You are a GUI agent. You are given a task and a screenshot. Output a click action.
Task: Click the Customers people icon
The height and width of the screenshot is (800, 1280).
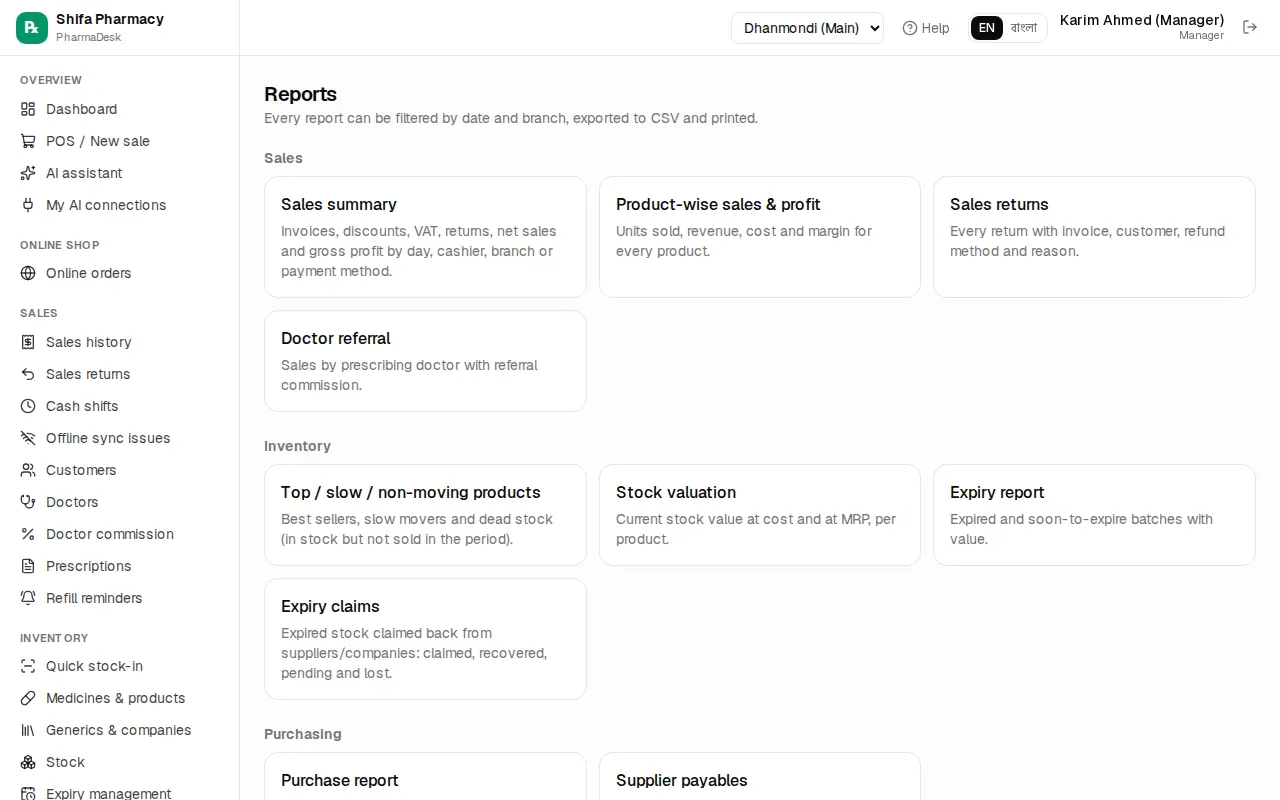click(28, 470)
